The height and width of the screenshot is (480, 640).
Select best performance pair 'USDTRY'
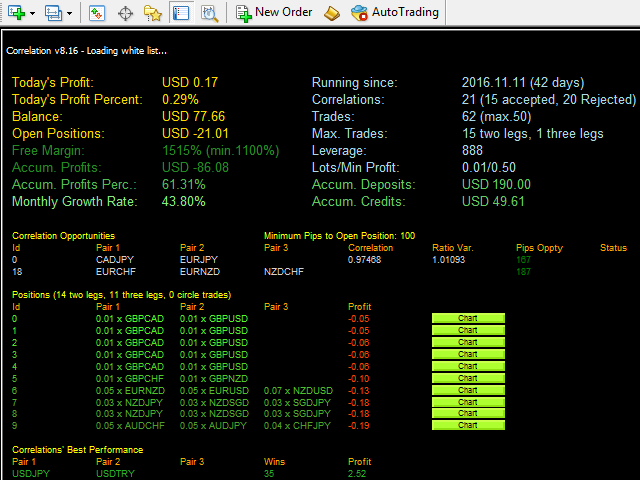115,474
